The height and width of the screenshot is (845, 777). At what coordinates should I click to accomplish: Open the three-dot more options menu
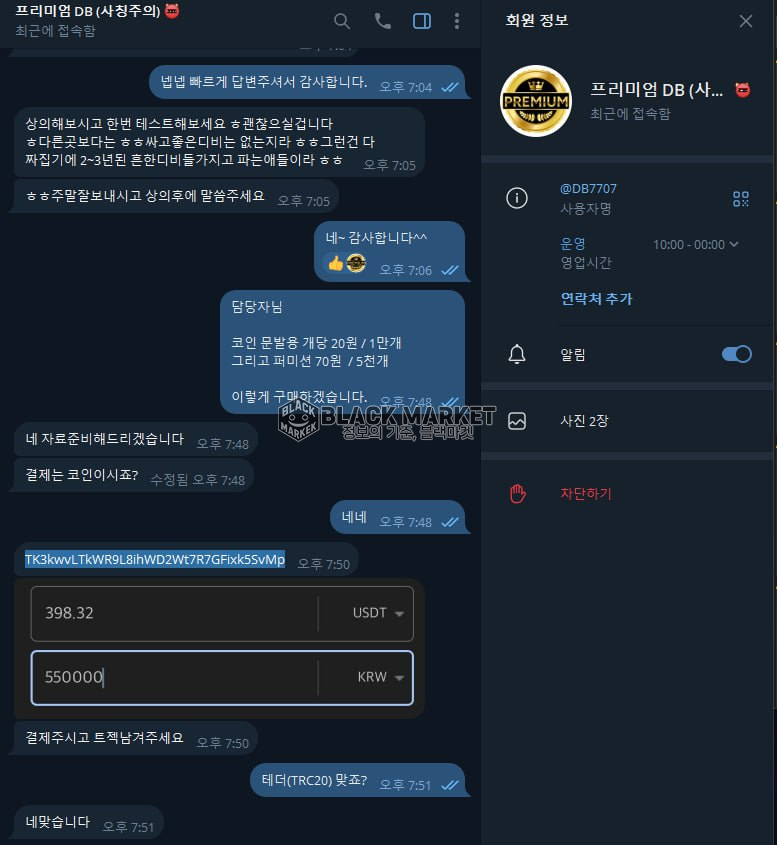point(457,21)
